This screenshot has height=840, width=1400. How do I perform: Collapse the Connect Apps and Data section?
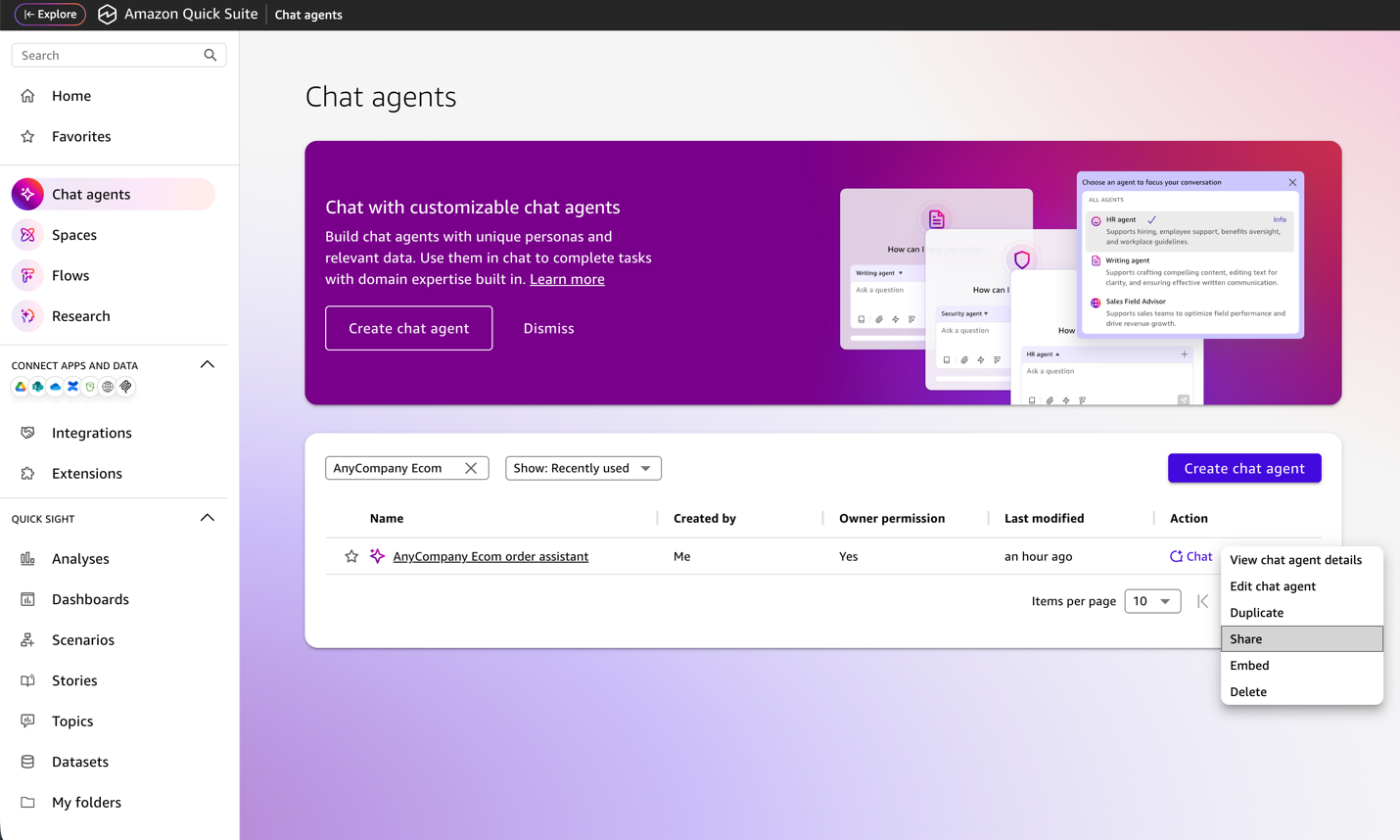click(x=208, y=364)
